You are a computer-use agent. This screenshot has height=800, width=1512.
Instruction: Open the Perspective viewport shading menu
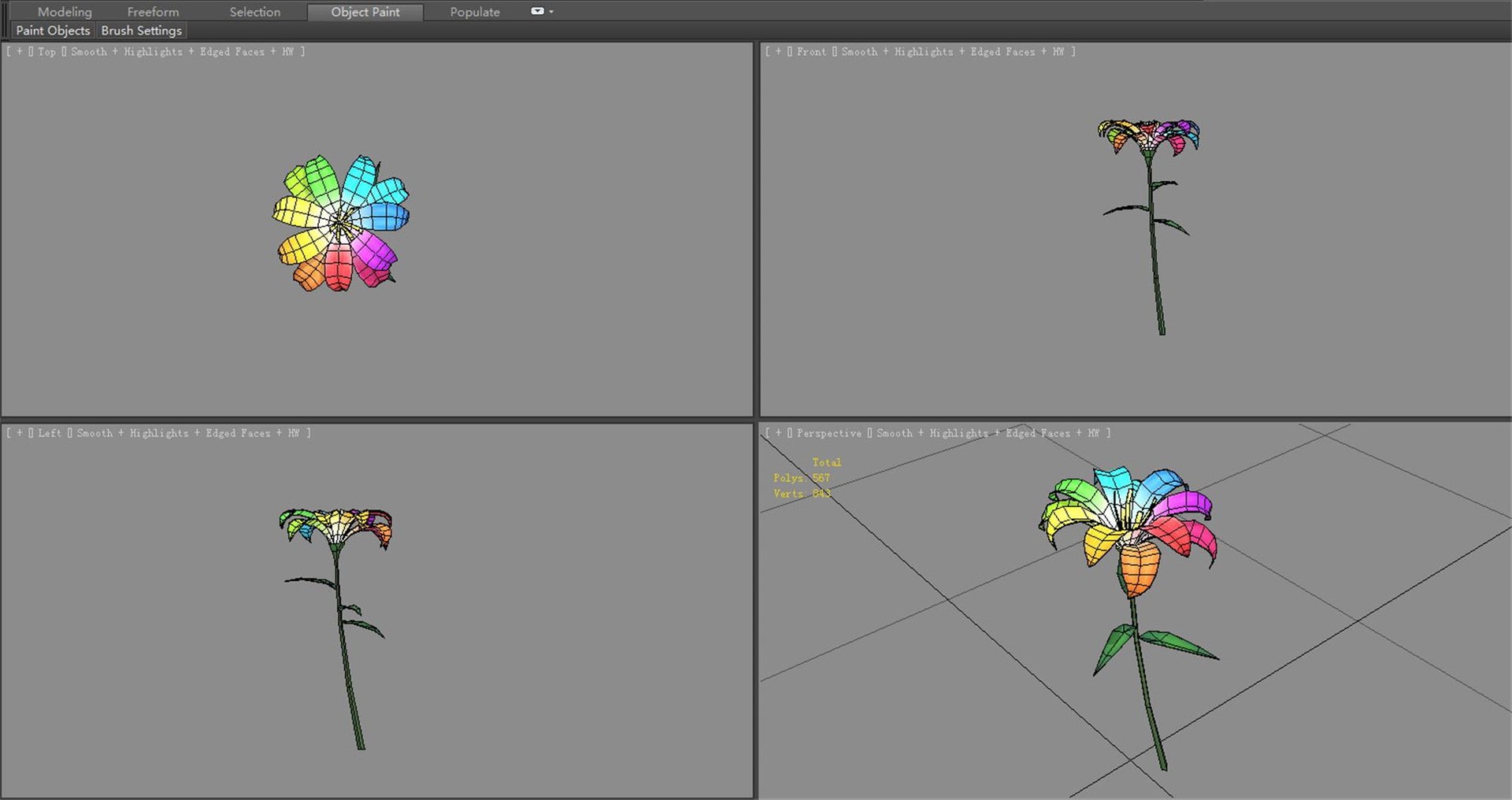pyautogui.click(x=988, y=433)
